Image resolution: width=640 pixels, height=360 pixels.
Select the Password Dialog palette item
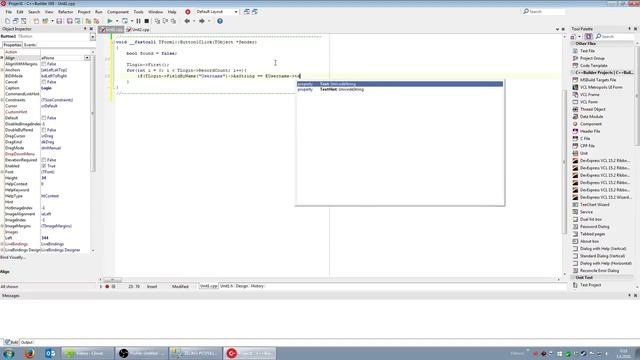[591, 227]
